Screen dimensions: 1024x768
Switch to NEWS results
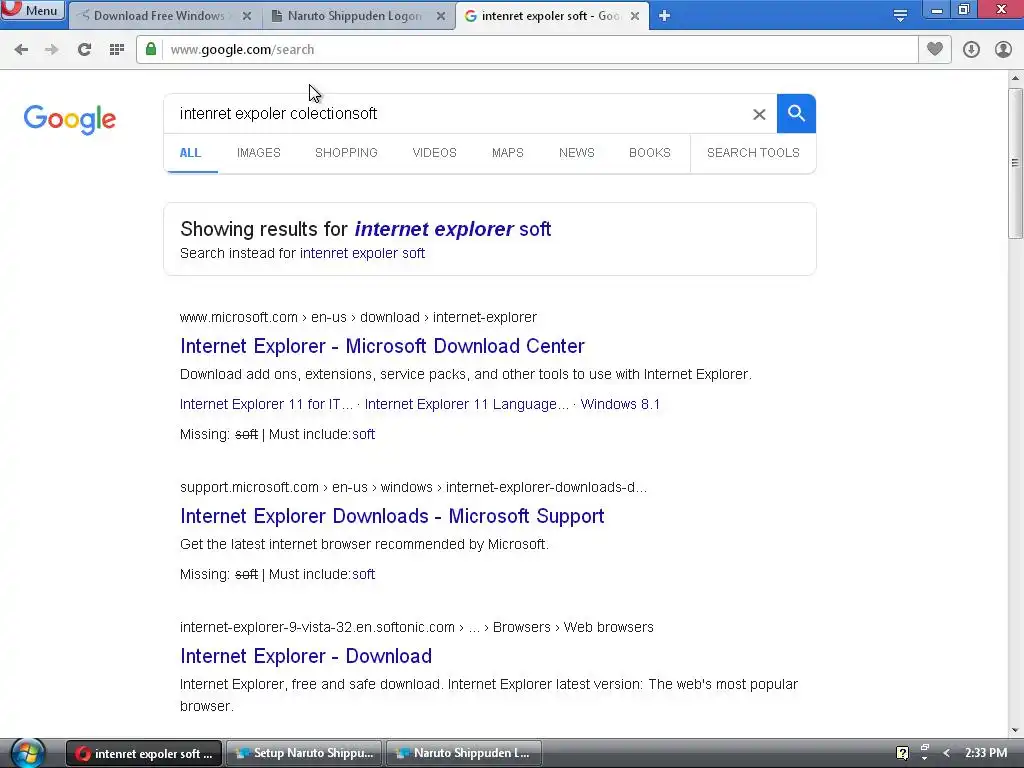tap(577, 153)
